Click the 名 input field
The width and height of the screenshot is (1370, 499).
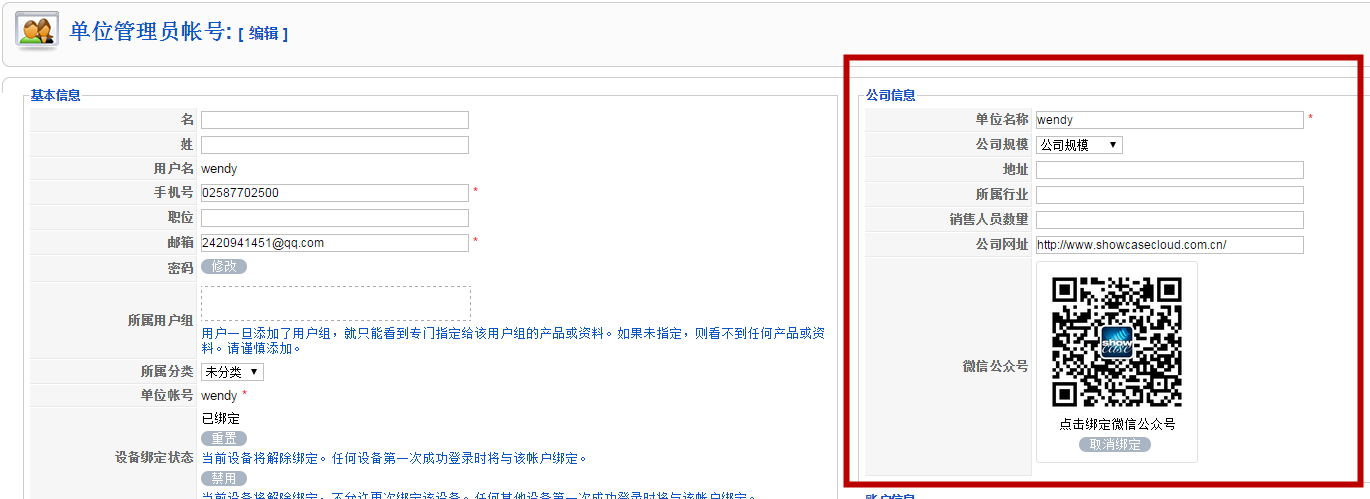(335, 120)
